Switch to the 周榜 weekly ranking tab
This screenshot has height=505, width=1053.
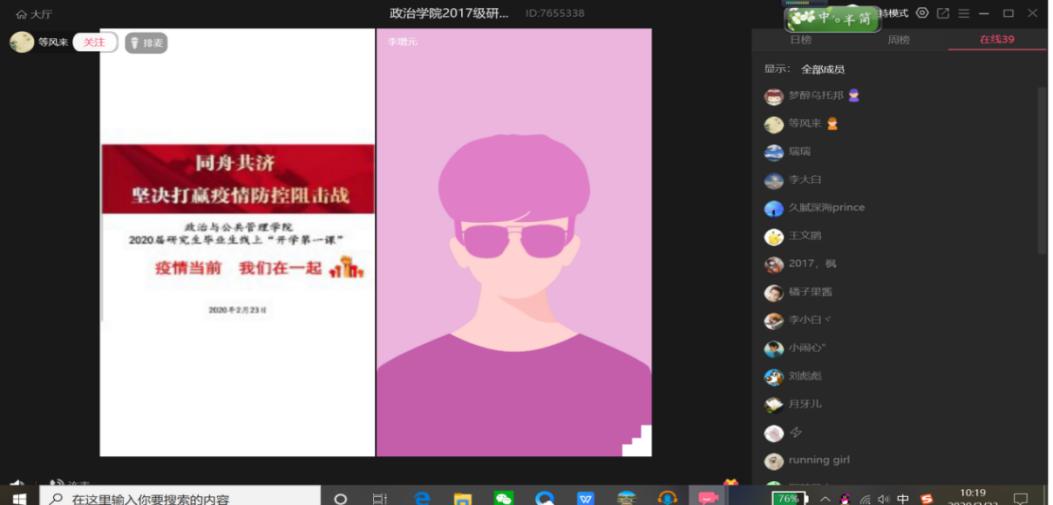(898, 40)
